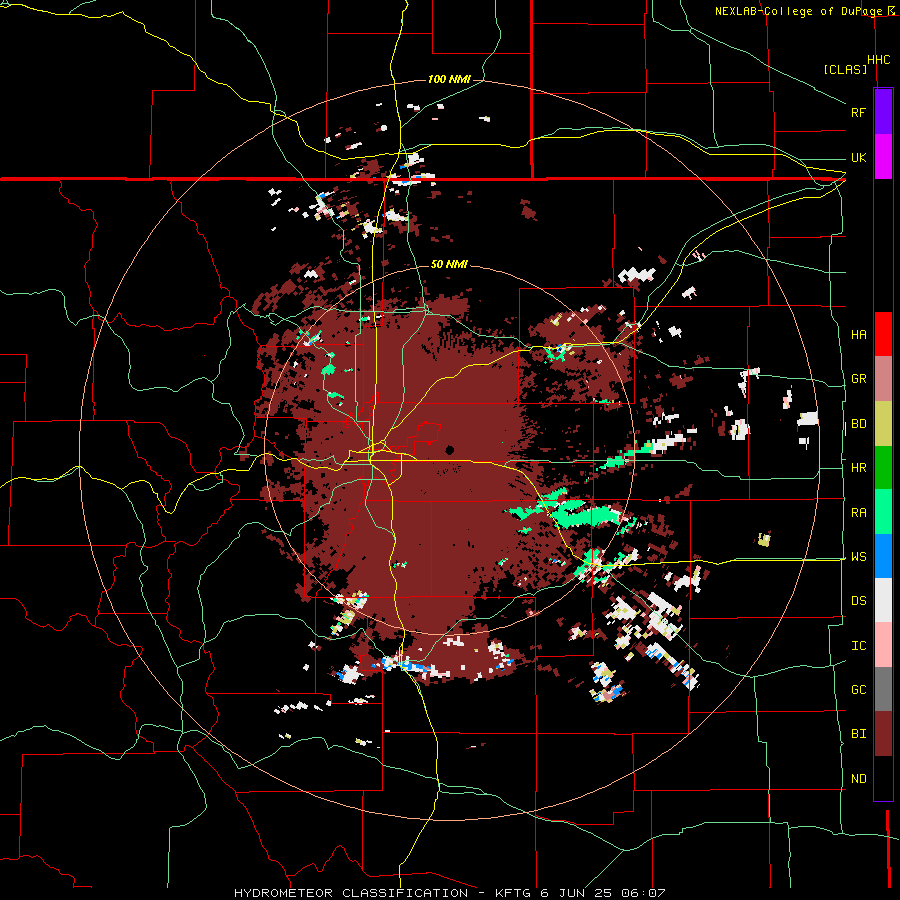This screenshot has width=900, height=900.
Task: Click the WS legend label
Action: (x=858, y=556)
